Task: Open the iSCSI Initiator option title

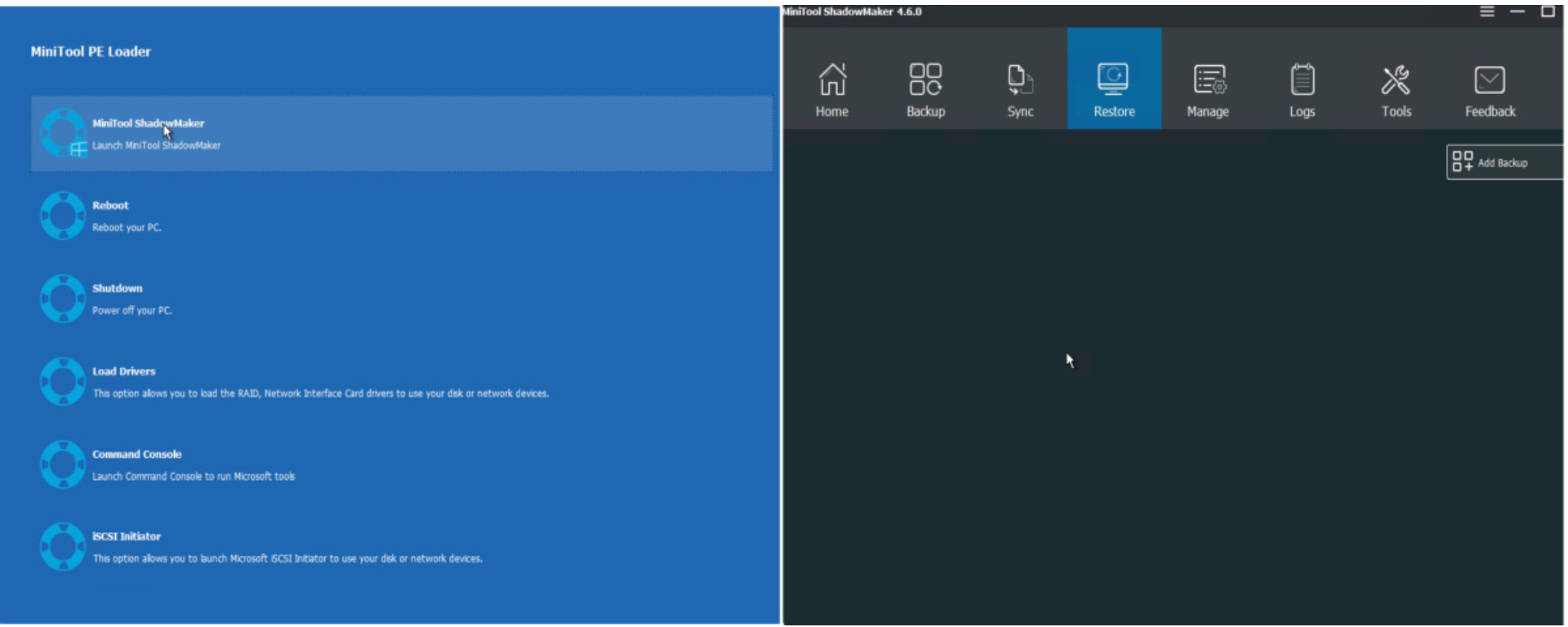Action: click(127, 536)
